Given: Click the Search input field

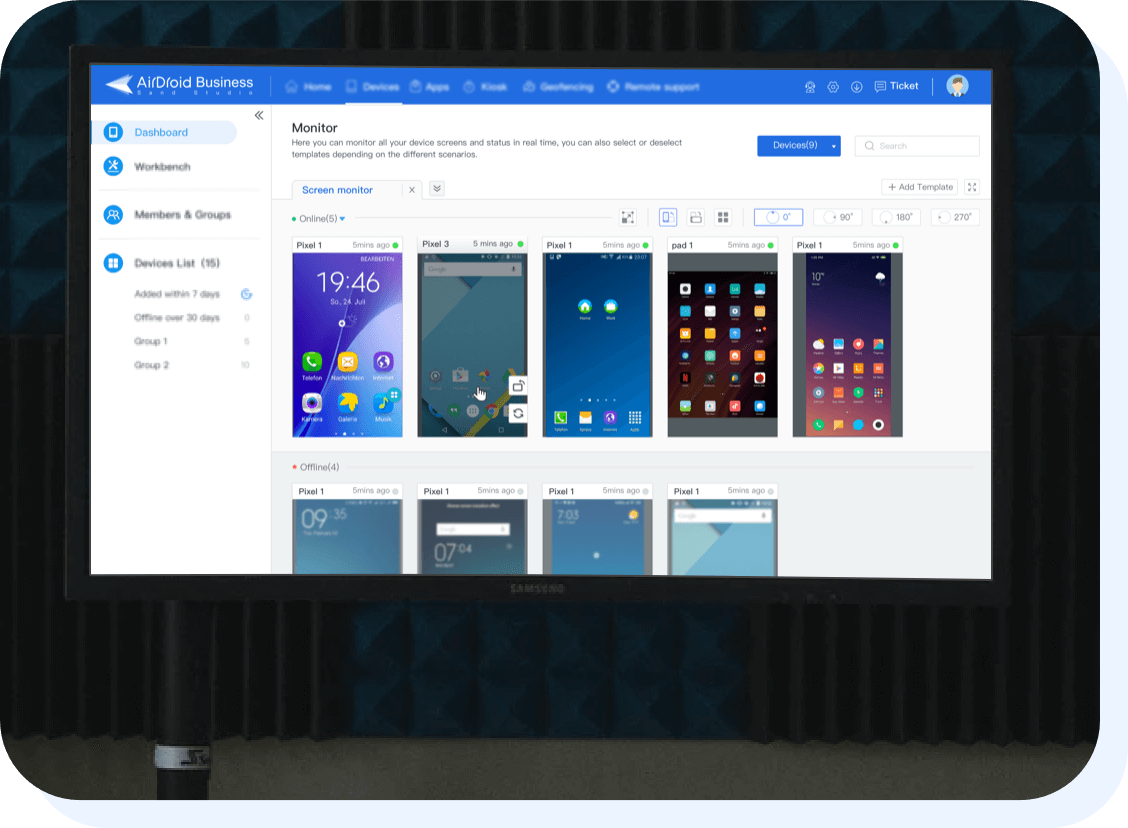Looking at the screenshot, I should tap(917, 146).
